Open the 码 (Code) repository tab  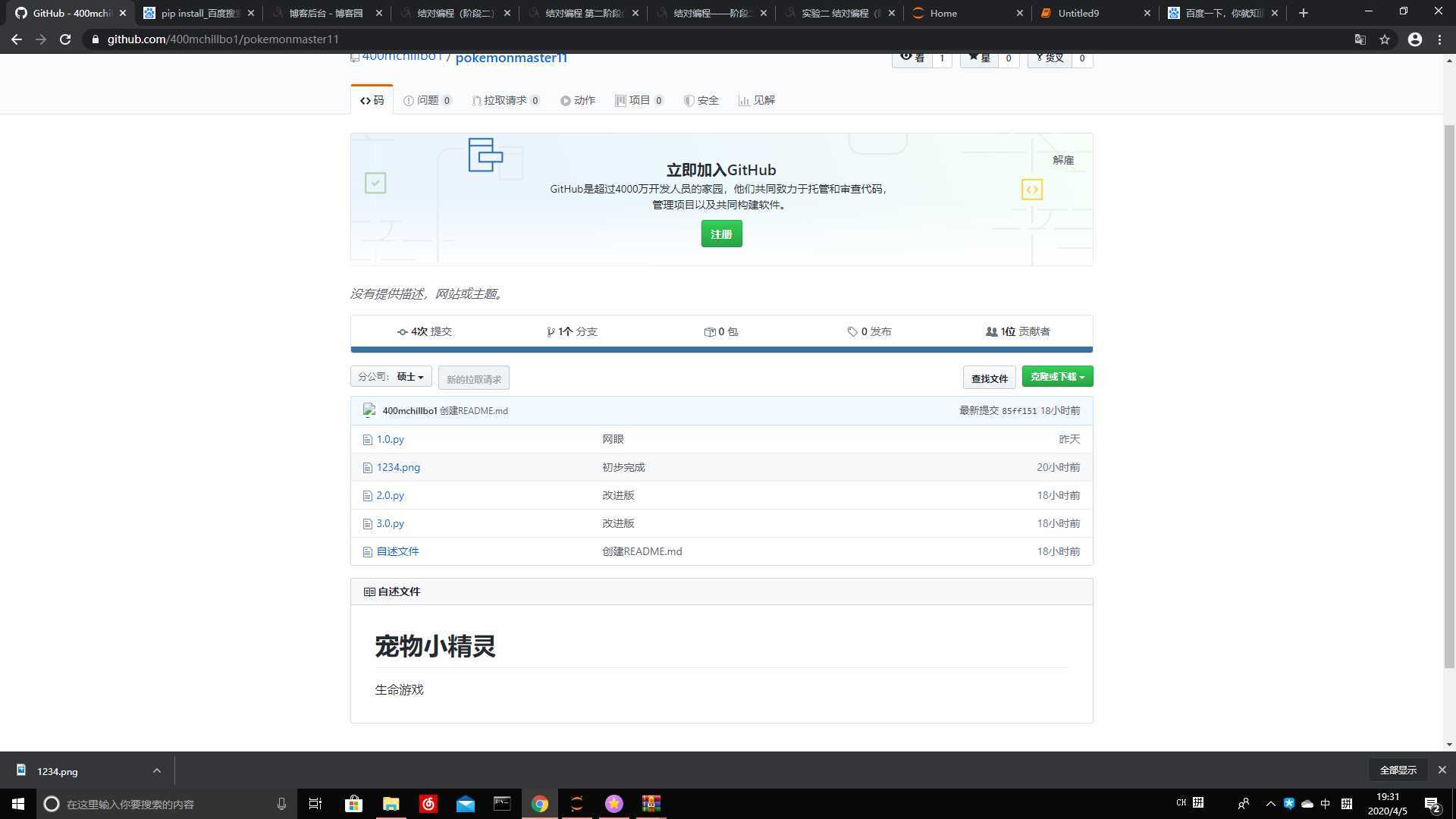click(x=372, y=100)
